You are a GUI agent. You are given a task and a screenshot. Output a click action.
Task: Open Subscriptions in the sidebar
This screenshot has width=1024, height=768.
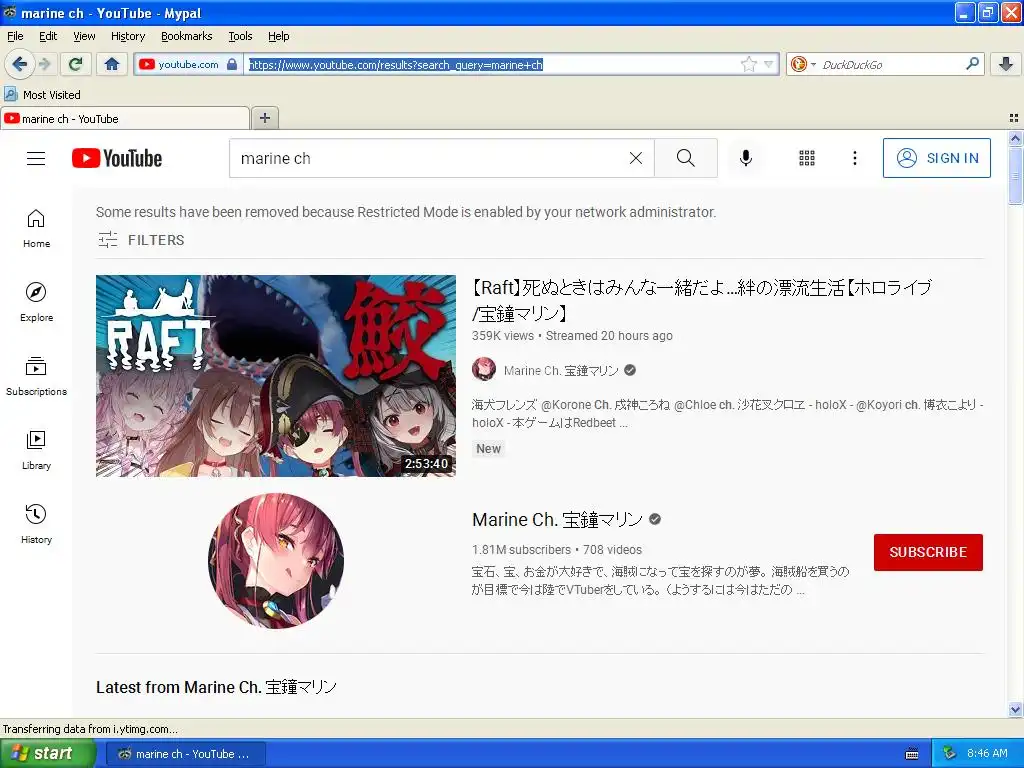tap(36, 376)
